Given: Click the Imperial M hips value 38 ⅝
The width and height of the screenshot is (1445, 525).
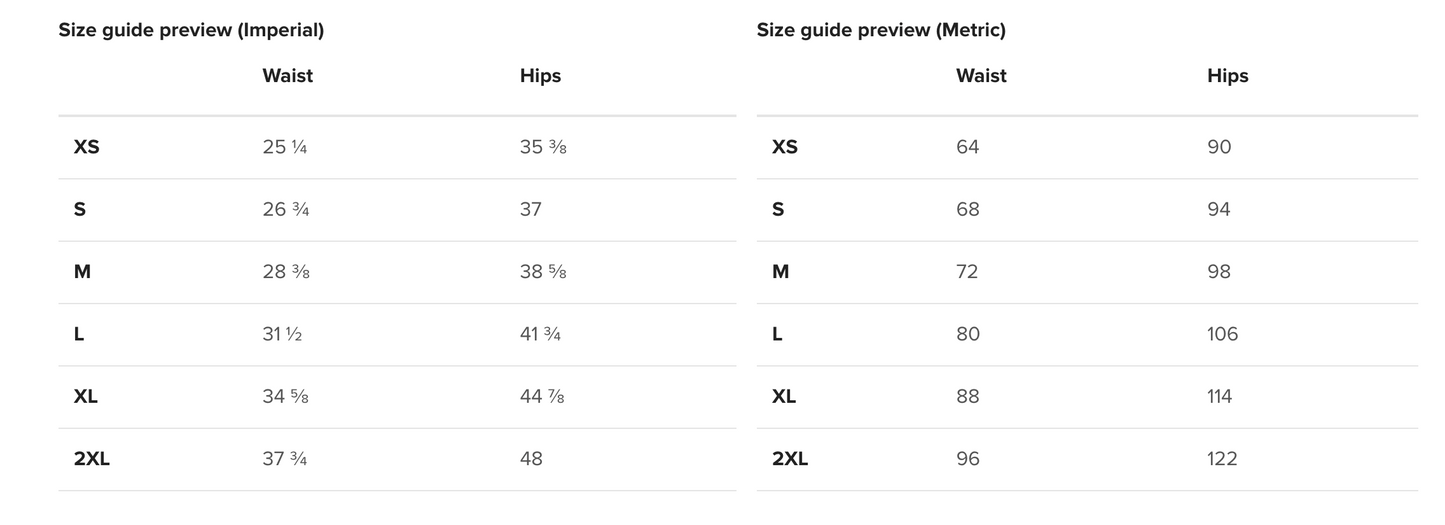Looking at the screenshot, I should click(x=543, y=271).
